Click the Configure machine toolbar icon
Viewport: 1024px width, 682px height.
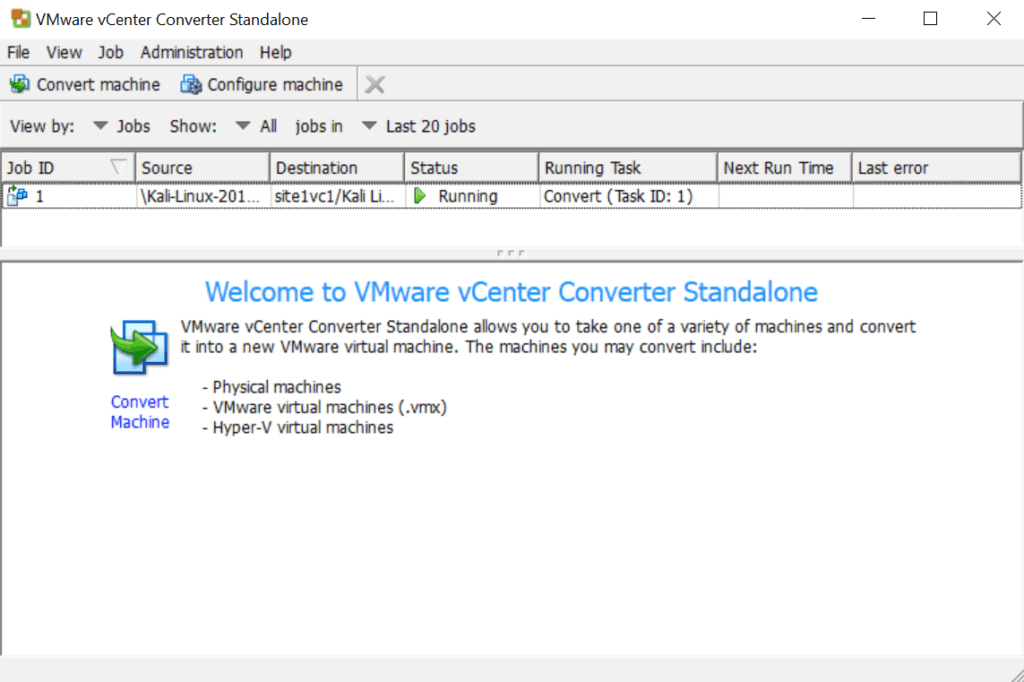(x=191, y=84)
